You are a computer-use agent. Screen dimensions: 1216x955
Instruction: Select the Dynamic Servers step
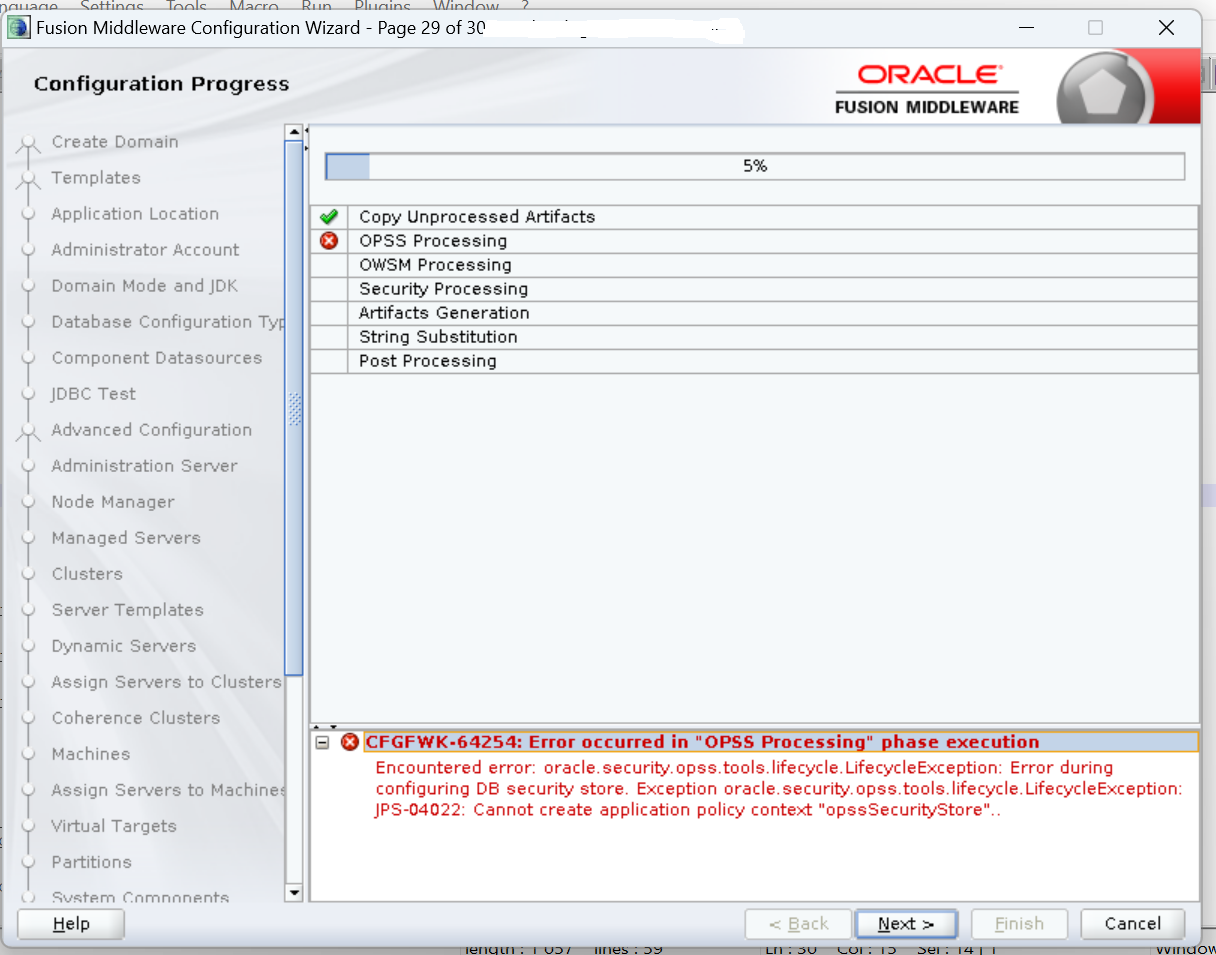click(124, 646)
